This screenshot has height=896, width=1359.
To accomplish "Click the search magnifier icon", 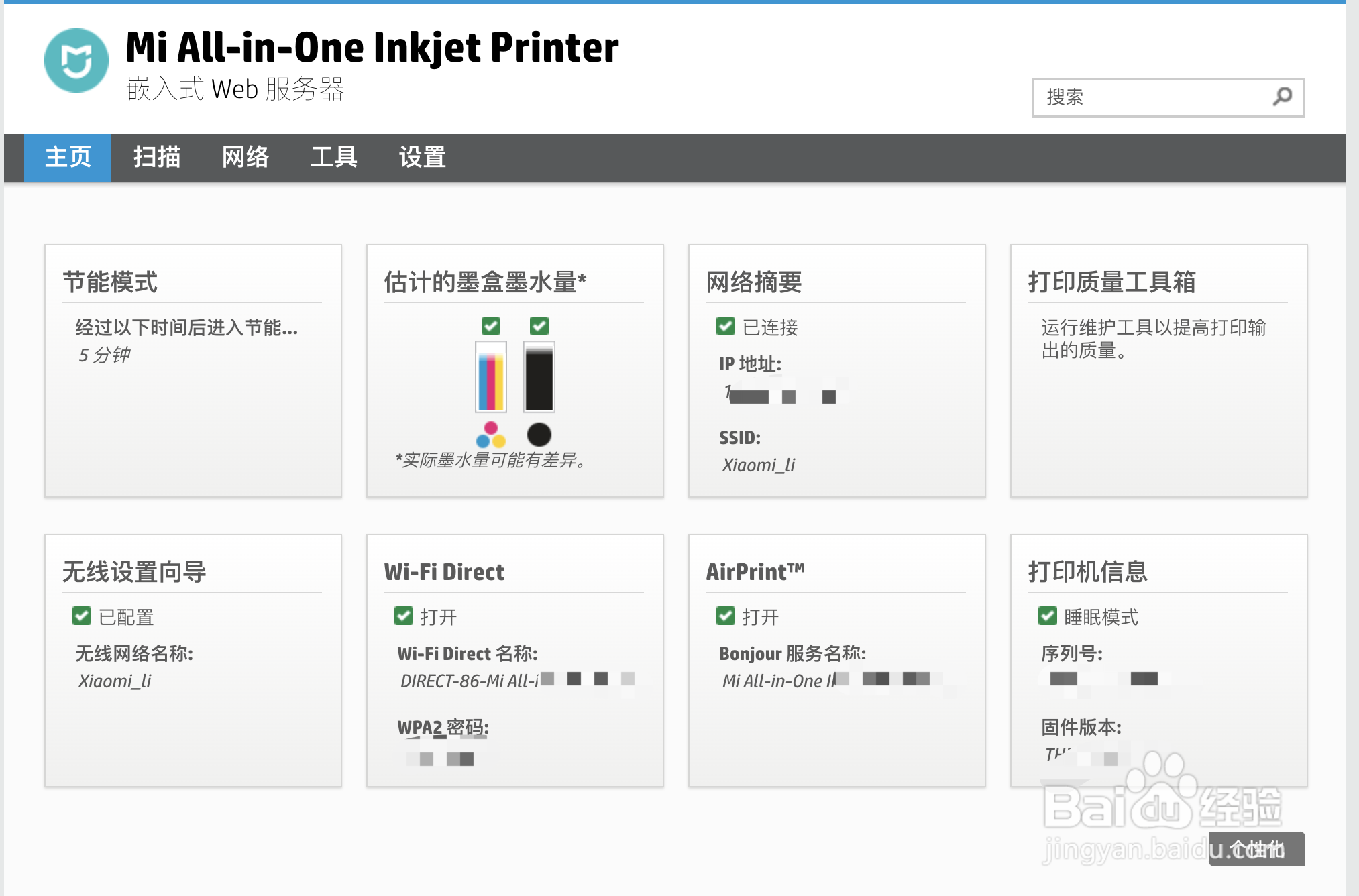I will click(1282, 97).
